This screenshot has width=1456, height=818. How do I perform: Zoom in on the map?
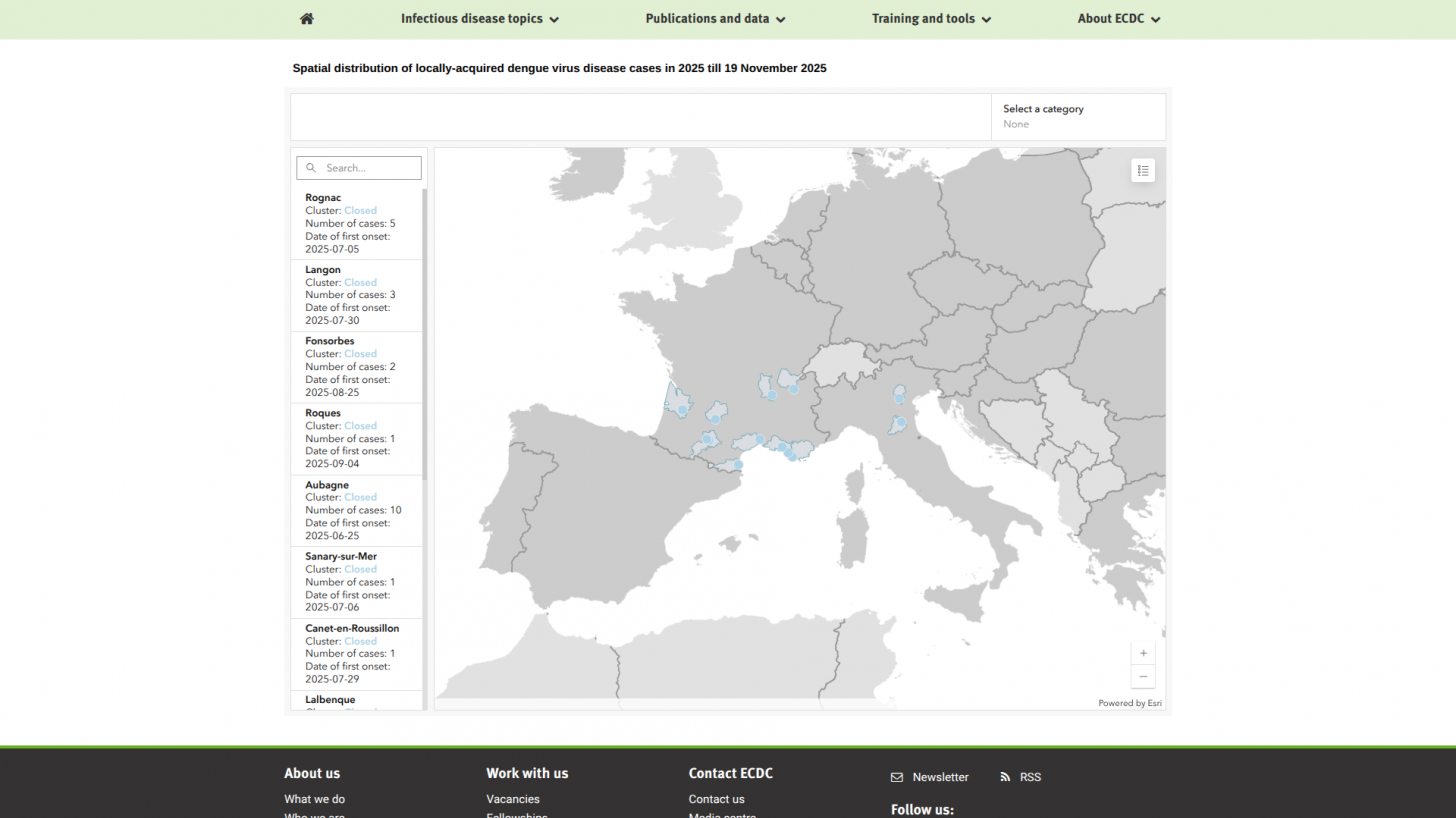(1143, 653)
